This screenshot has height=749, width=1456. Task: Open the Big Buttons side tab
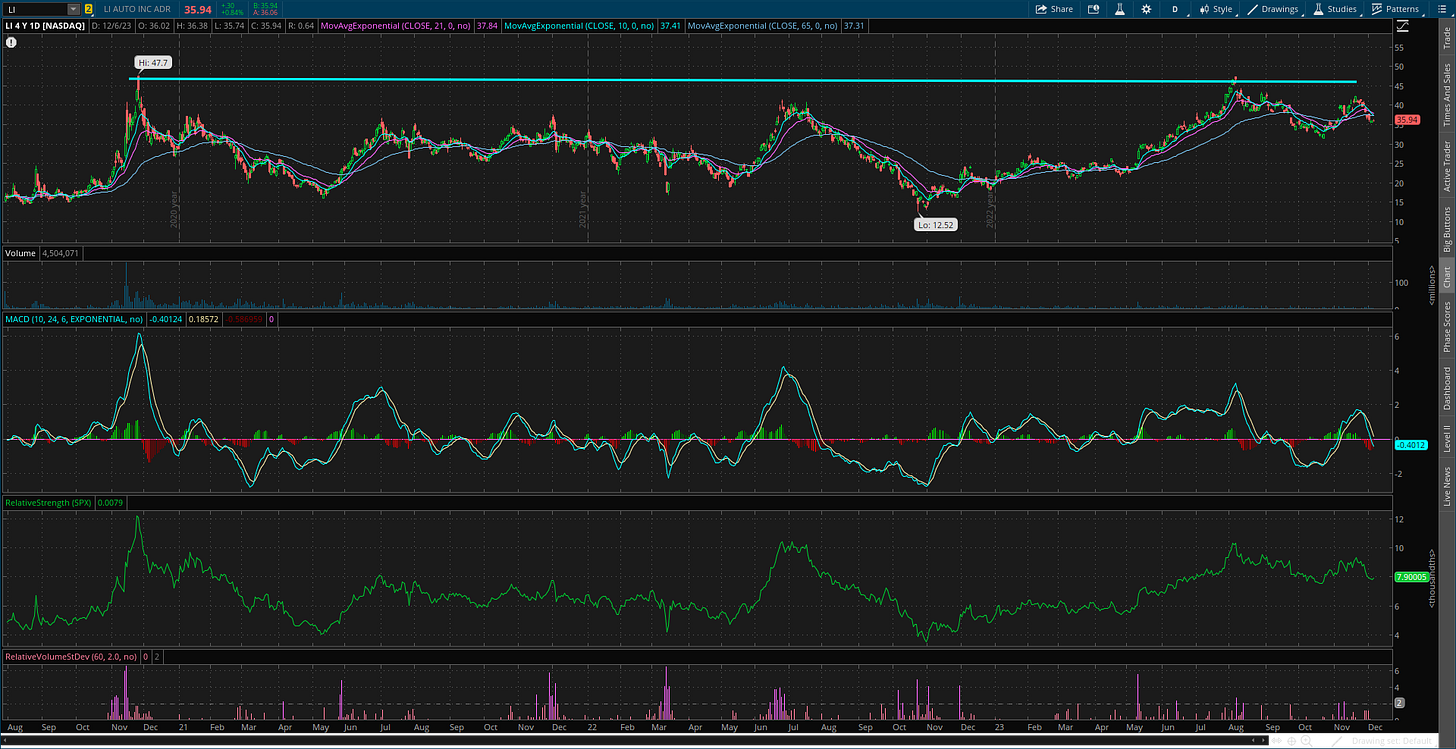pos(1446,230)
